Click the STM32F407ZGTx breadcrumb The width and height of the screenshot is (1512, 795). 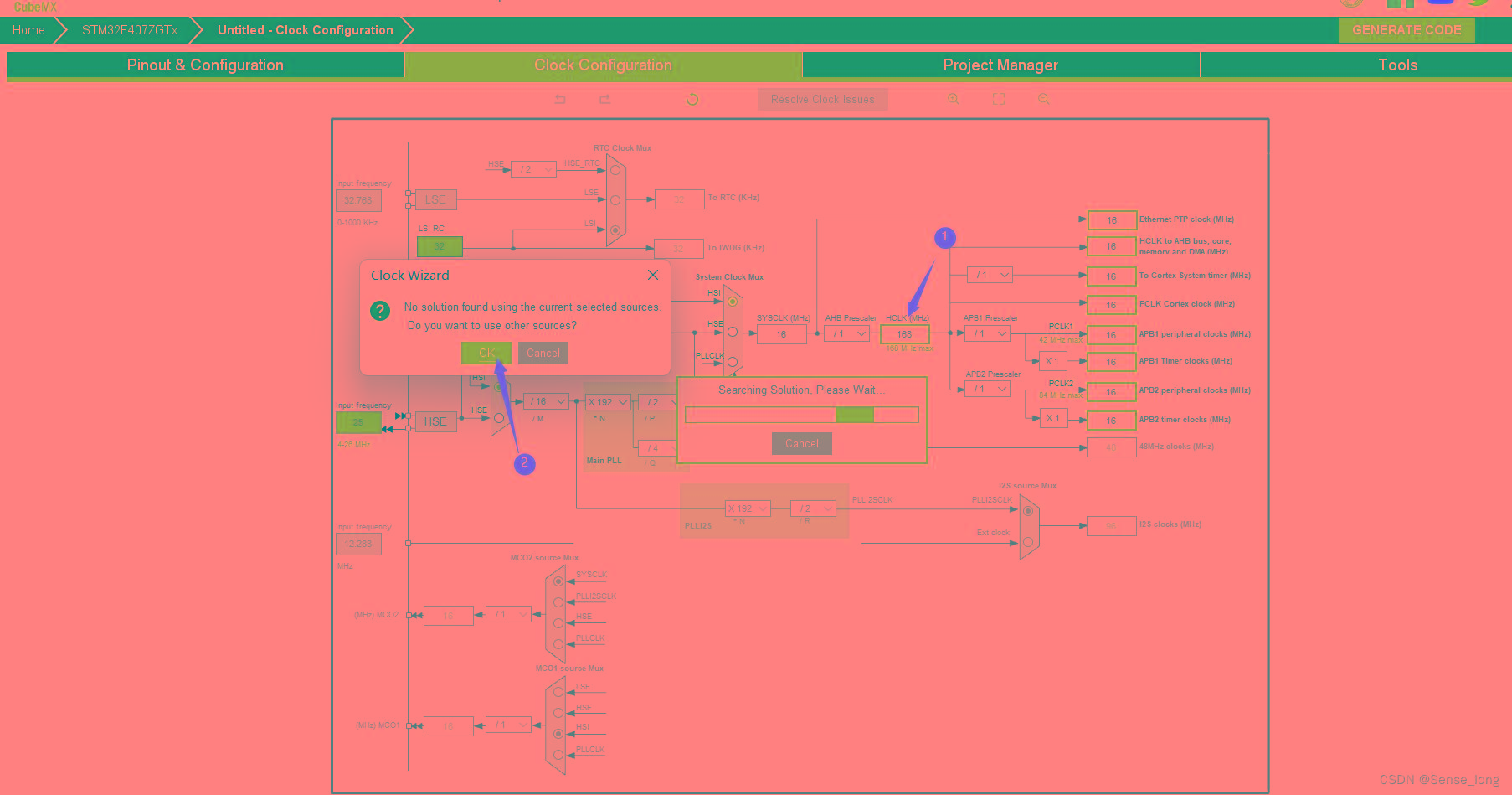[130, 29]
